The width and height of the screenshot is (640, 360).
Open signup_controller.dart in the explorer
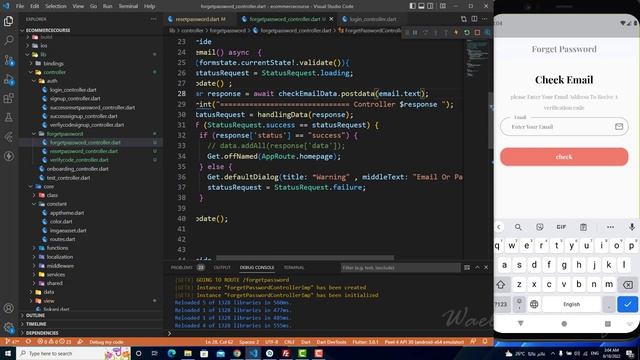(75, 98)
